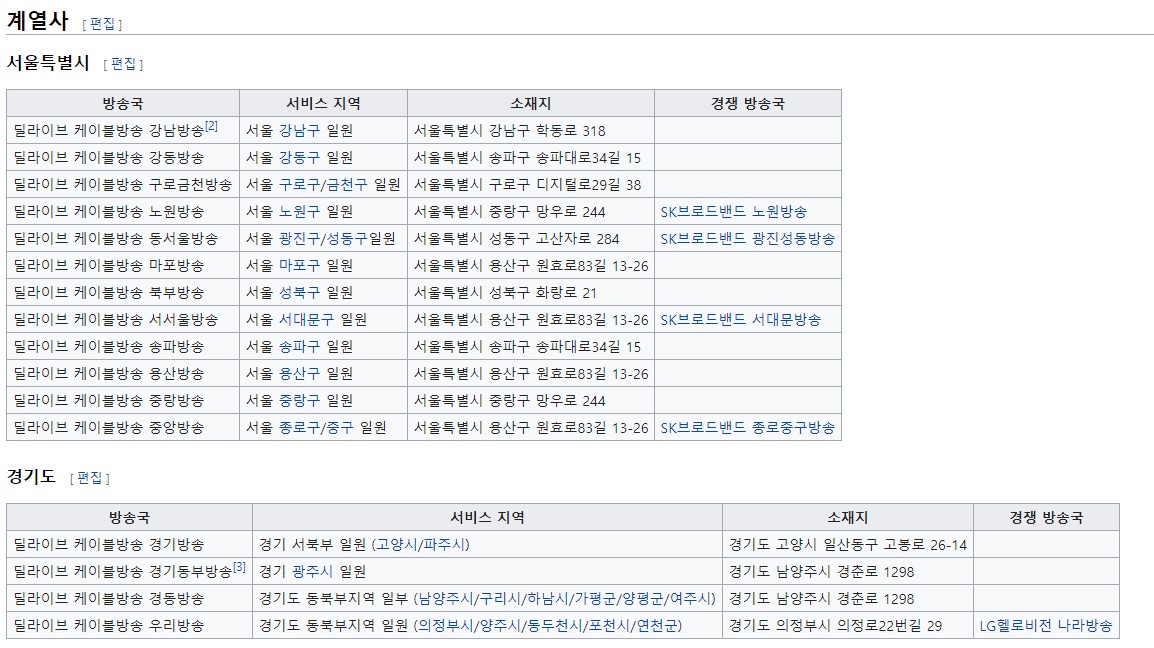Image resolution: width=1154 pixels, height=648 pixels.
Task: Select the 딜라이브 케이블방송 경기방송 cell
Action: click(130, 544)
